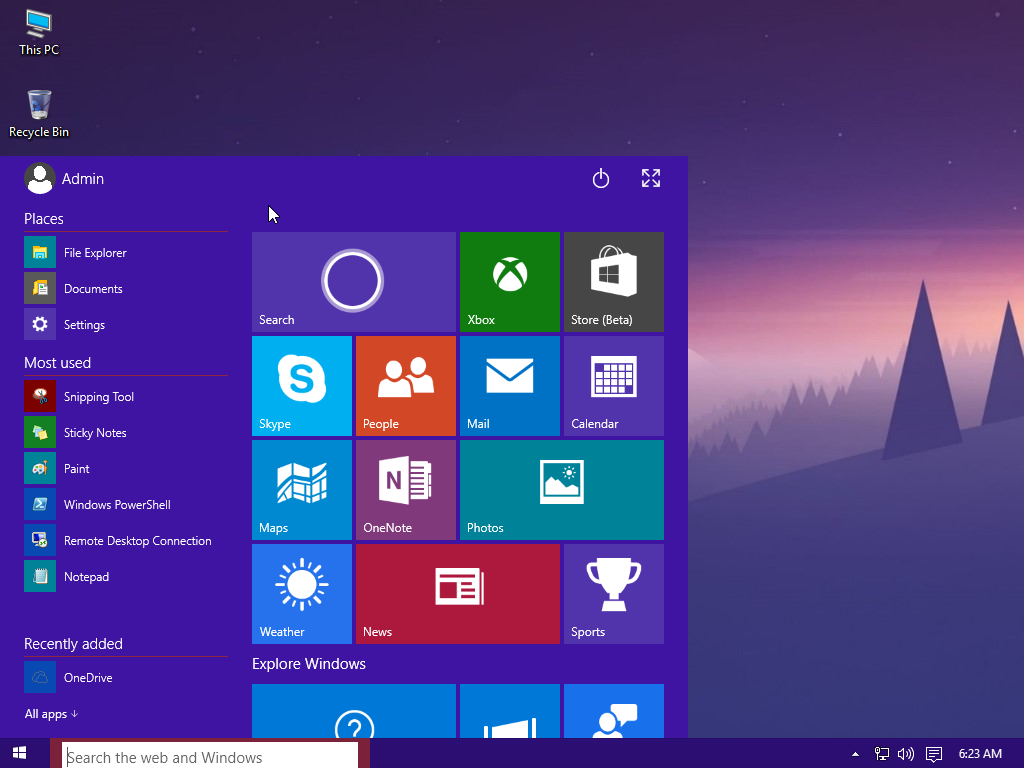Launch the Maps tile
This screenshot has width=1024, height=768.
(x=301, y=490)
